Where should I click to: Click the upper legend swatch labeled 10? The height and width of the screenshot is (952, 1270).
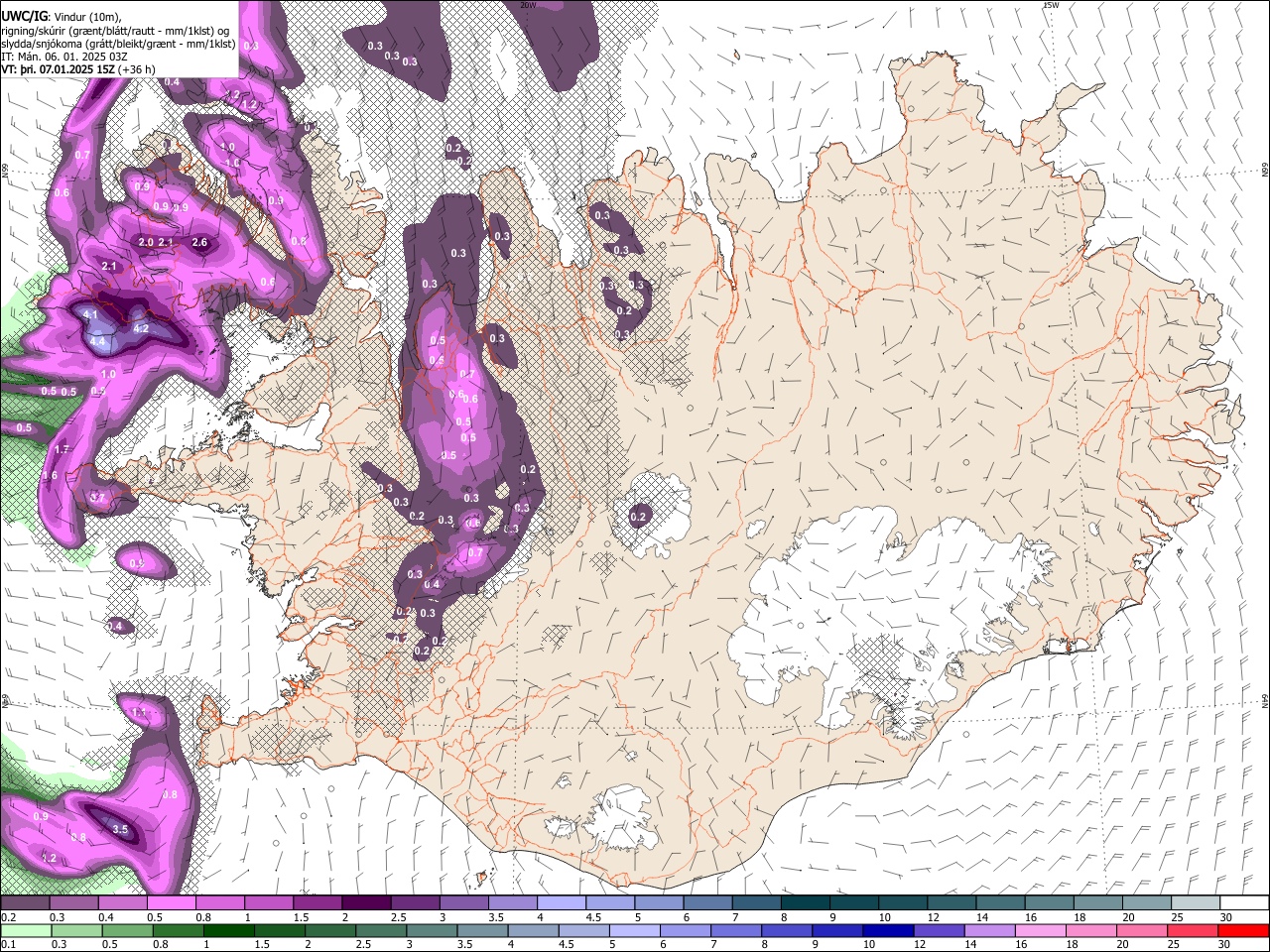901,903
